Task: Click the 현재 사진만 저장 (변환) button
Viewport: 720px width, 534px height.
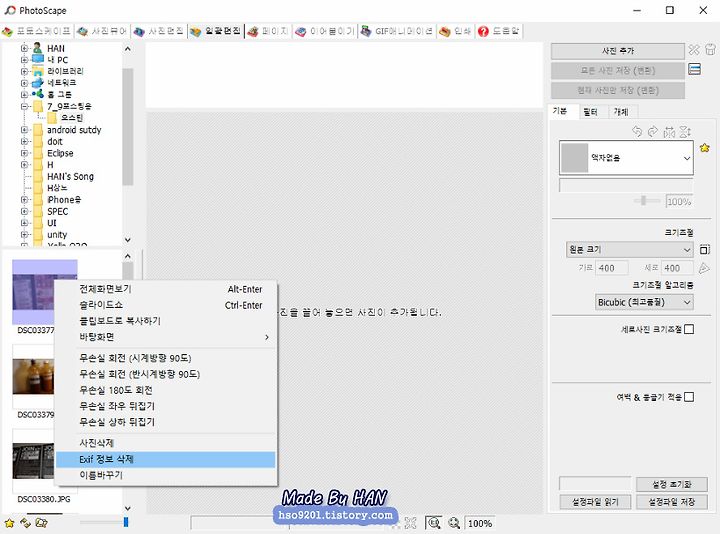Action: pos(618,90)
